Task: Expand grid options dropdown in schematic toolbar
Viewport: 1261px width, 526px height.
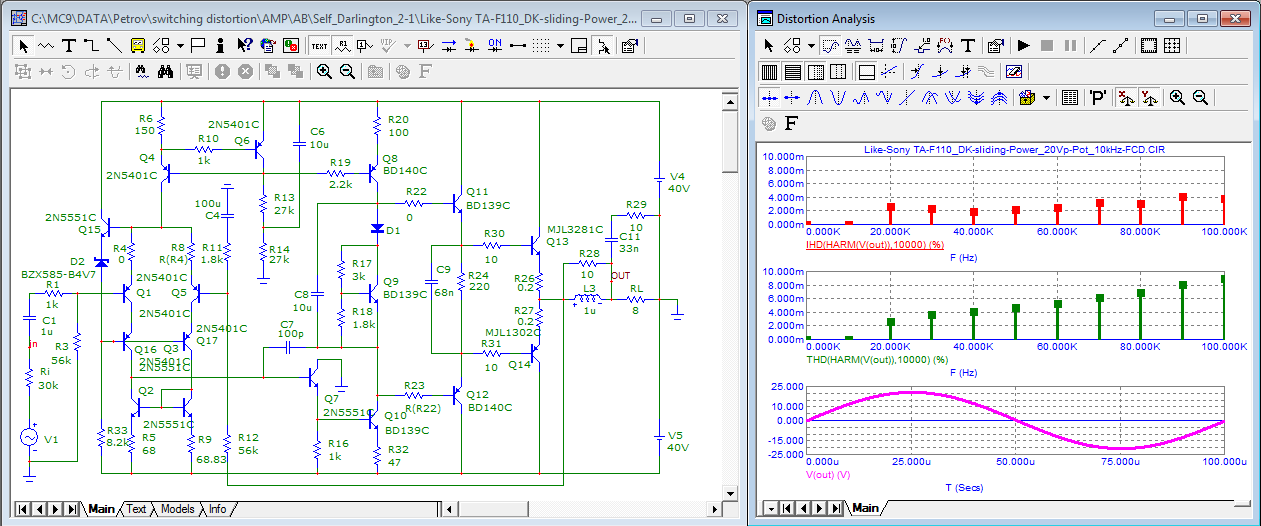Action: [561, 45]
